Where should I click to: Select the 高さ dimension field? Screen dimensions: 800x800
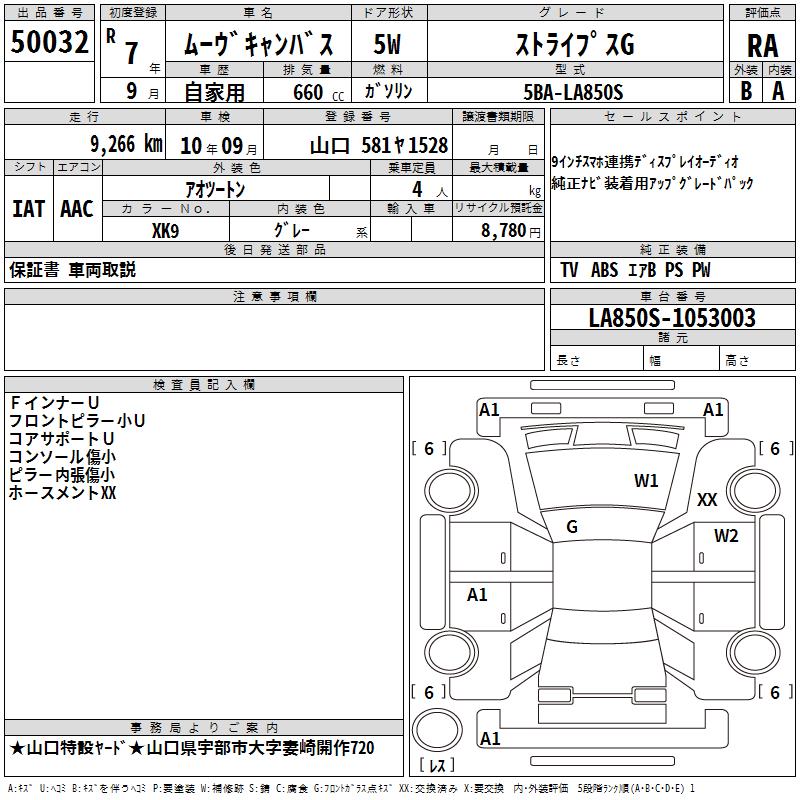pos(758,358)
